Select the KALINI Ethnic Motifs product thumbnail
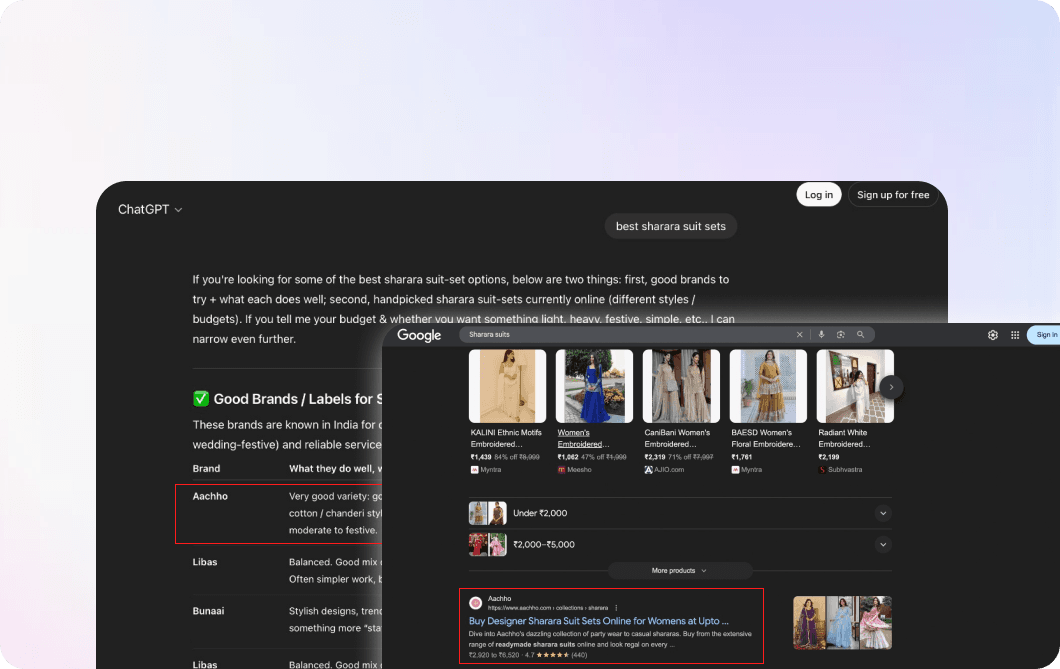Screen dimensions: 1060x669 point(507,386)
